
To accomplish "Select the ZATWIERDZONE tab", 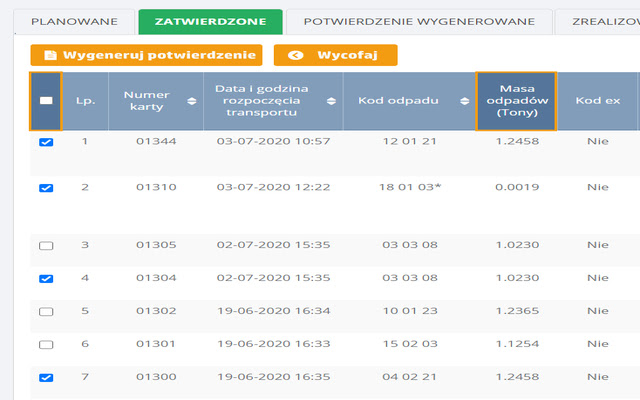I will pyautogui.click(x=211, y=22).
